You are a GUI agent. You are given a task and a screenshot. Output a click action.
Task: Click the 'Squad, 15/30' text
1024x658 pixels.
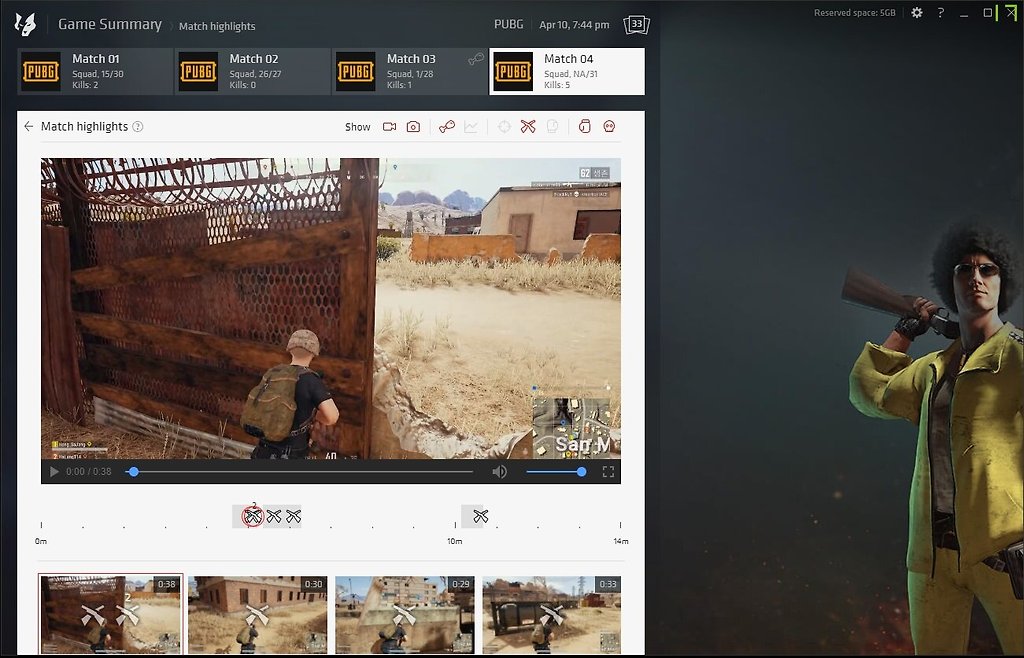[x=98, y=74]
